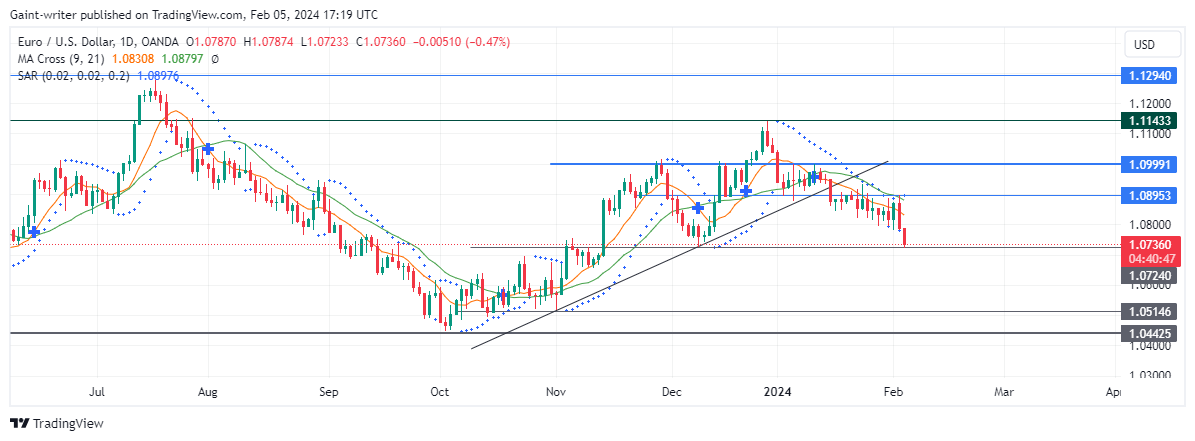Click the 1.08000 price scale tick
Image resolution: width=1195 pixels, height=441 pixels.
[1148, 224]
